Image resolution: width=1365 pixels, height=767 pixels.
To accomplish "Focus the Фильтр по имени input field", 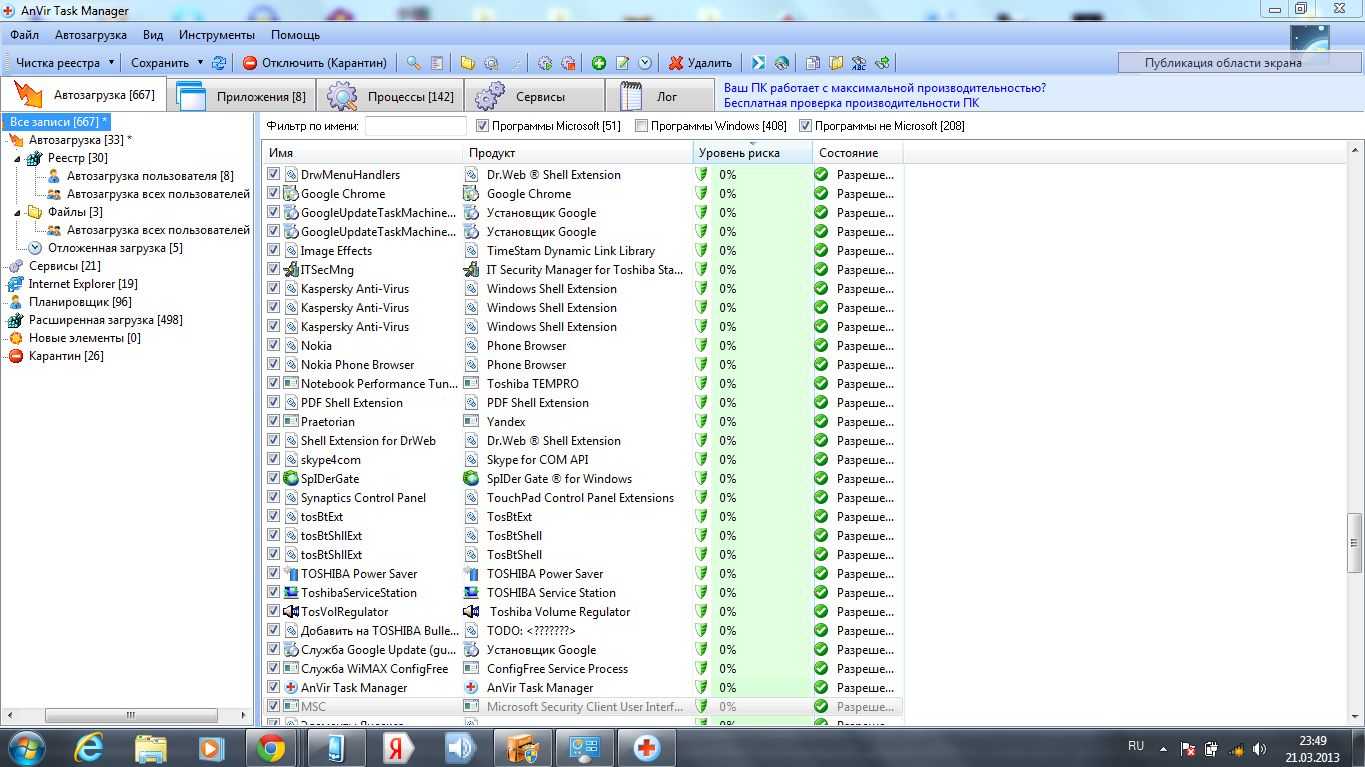I will (416, 126).
